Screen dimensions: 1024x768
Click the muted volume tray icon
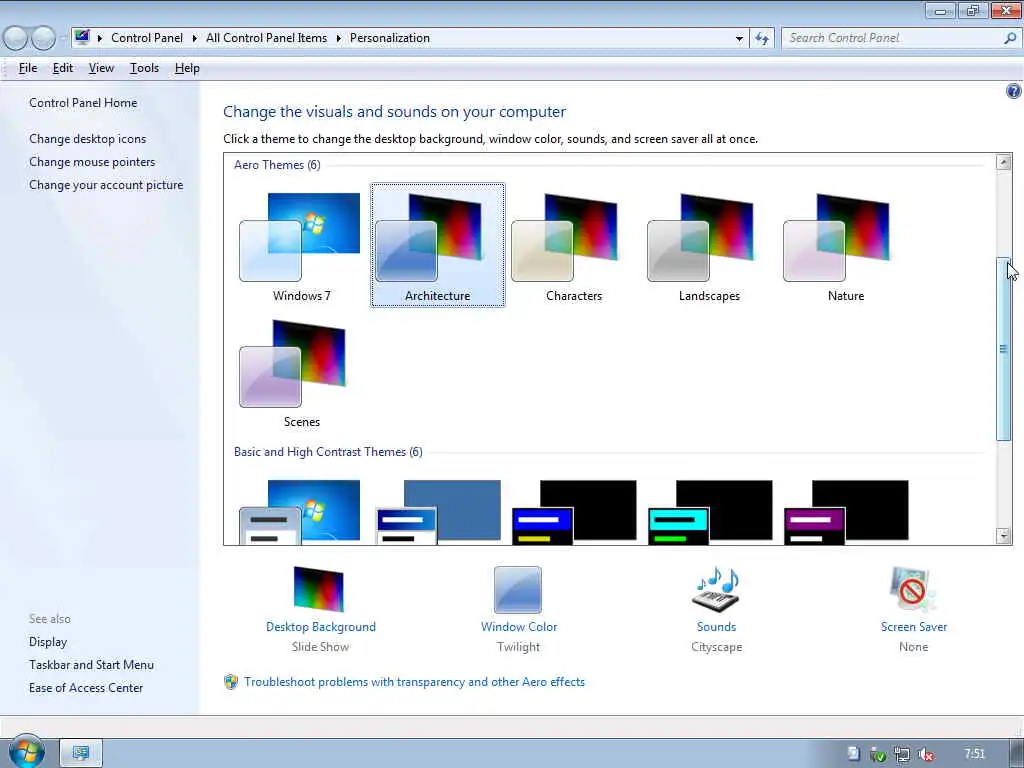925,754
